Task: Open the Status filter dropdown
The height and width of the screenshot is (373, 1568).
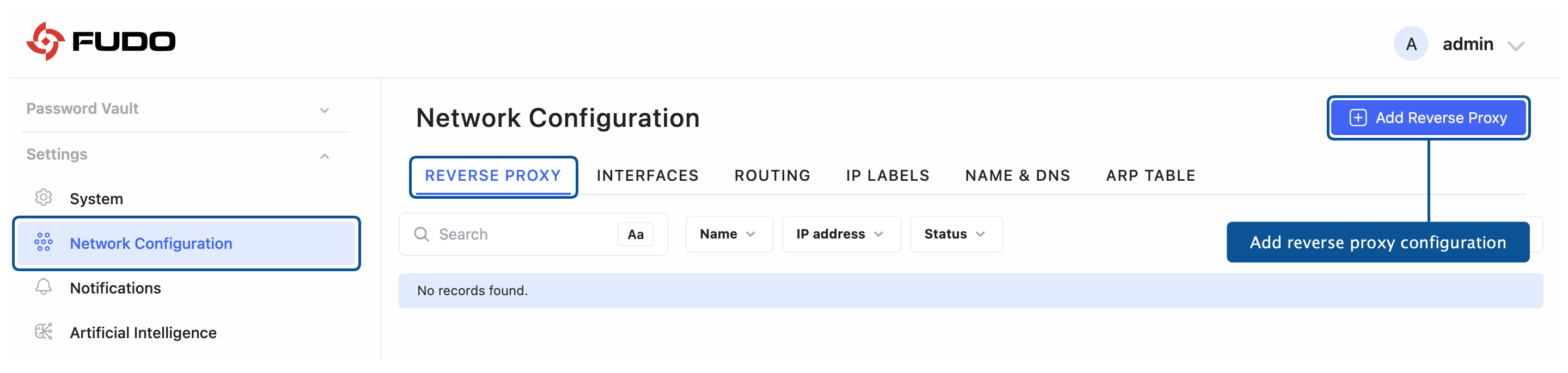Action: pos(954,234)
